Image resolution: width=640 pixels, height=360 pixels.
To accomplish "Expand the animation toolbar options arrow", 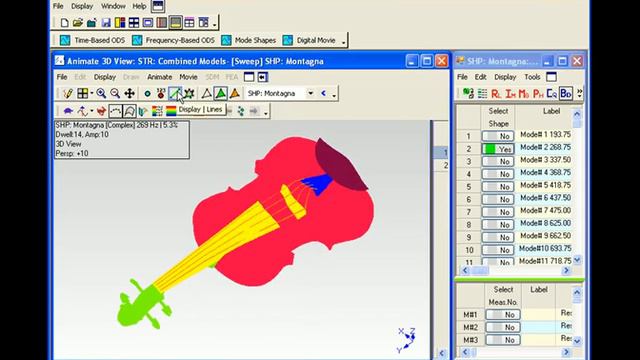I will point(266,113).
